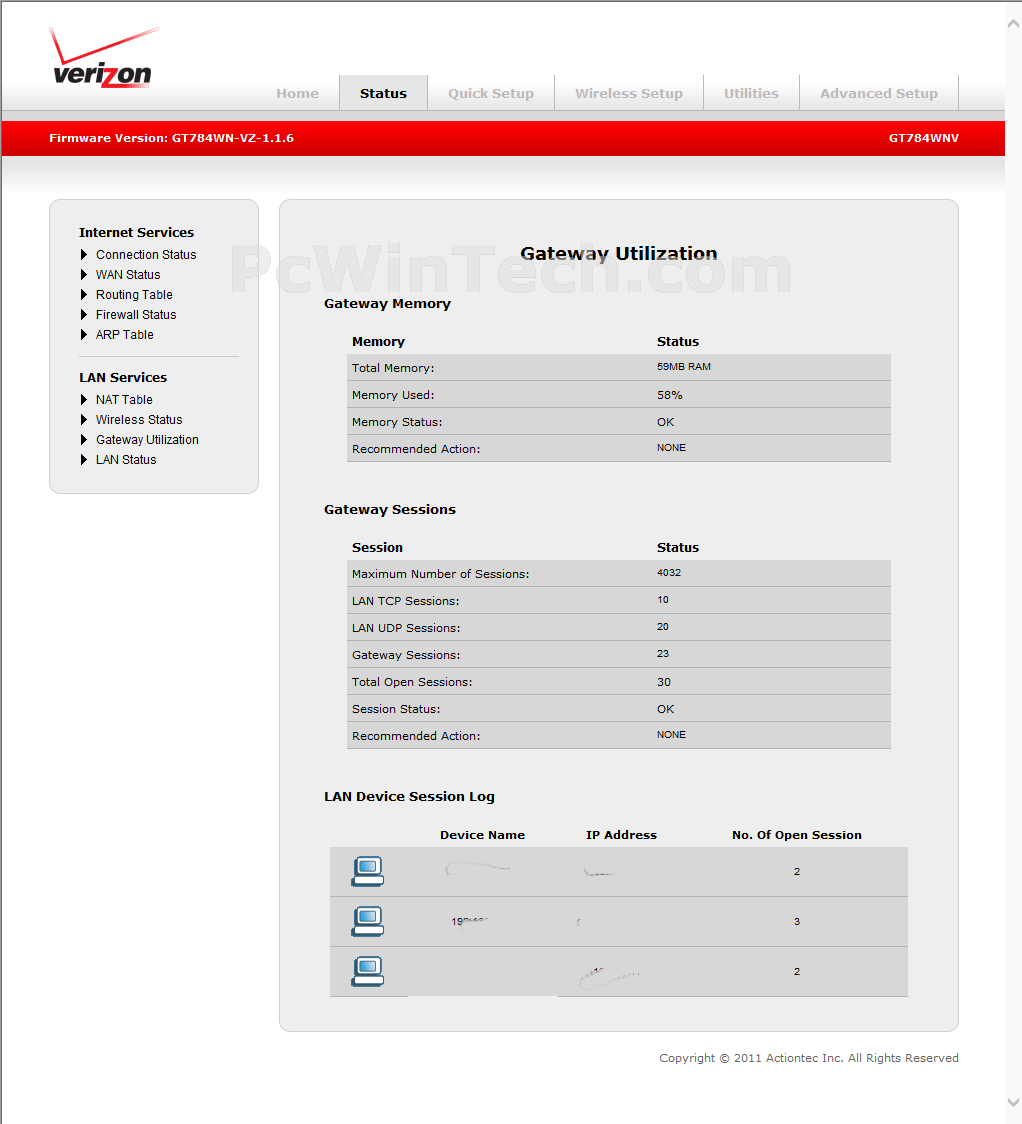The image size is (1022, 1124).
Task: Click the GT784WNV model label
Action: coord(924,138)
